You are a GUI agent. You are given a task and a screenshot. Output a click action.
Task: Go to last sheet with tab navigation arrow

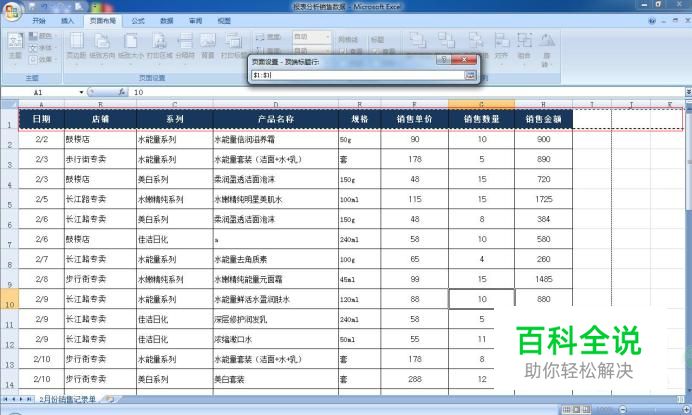[x=29, y=399]
